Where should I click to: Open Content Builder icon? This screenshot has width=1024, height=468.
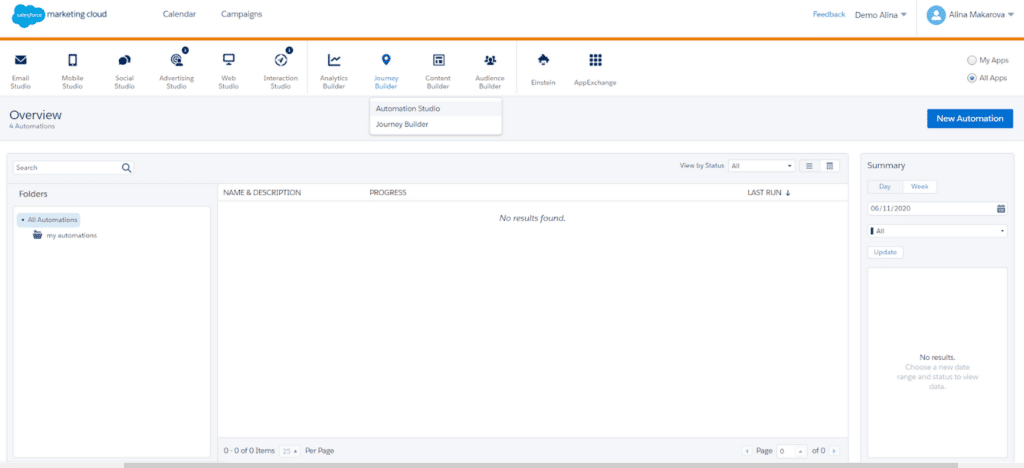click(x=438, y=60)
